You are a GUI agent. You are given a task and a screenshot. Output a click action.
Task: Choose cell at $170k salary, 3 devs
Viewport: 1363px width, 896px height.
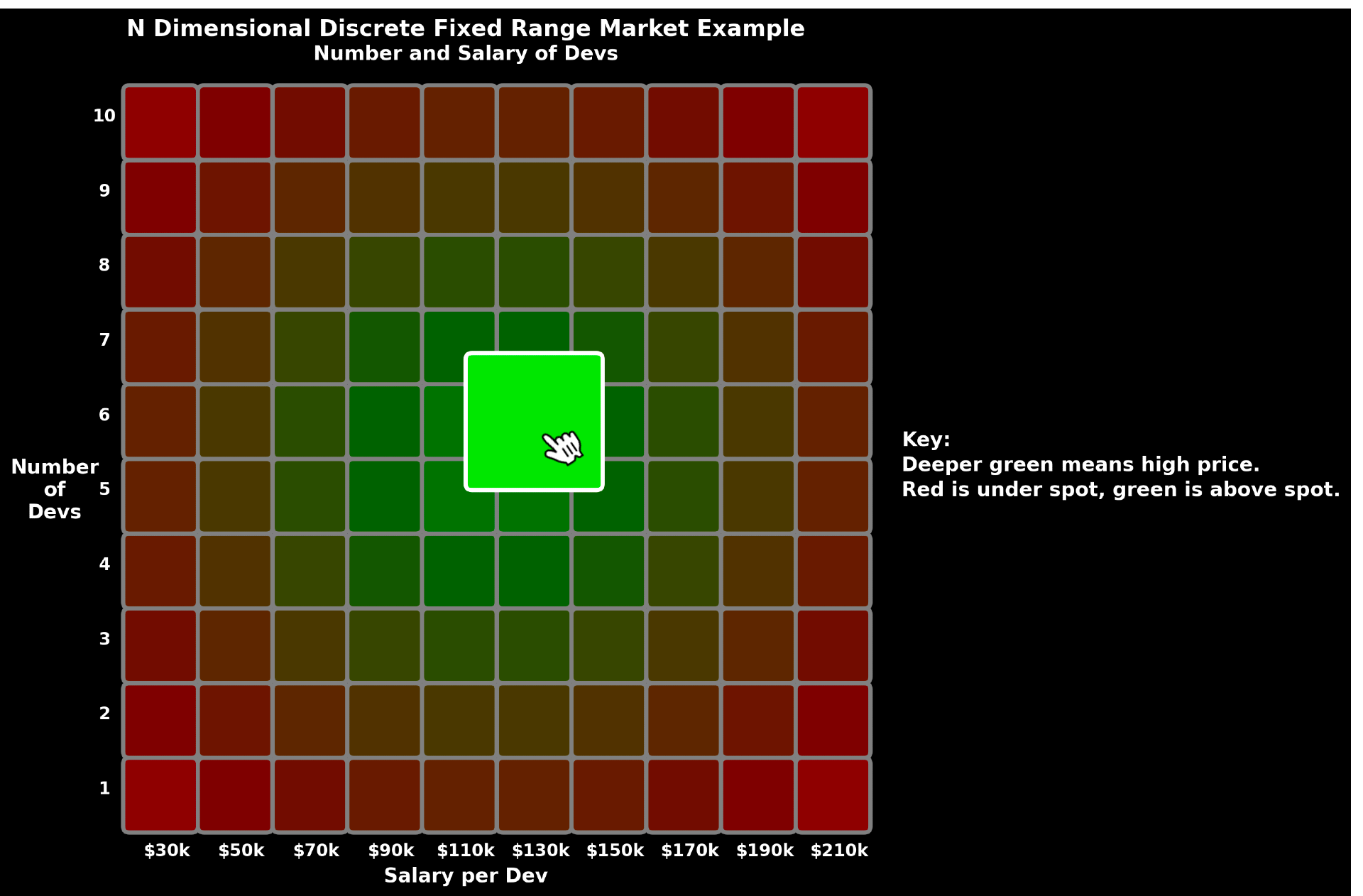coord(684,645)
